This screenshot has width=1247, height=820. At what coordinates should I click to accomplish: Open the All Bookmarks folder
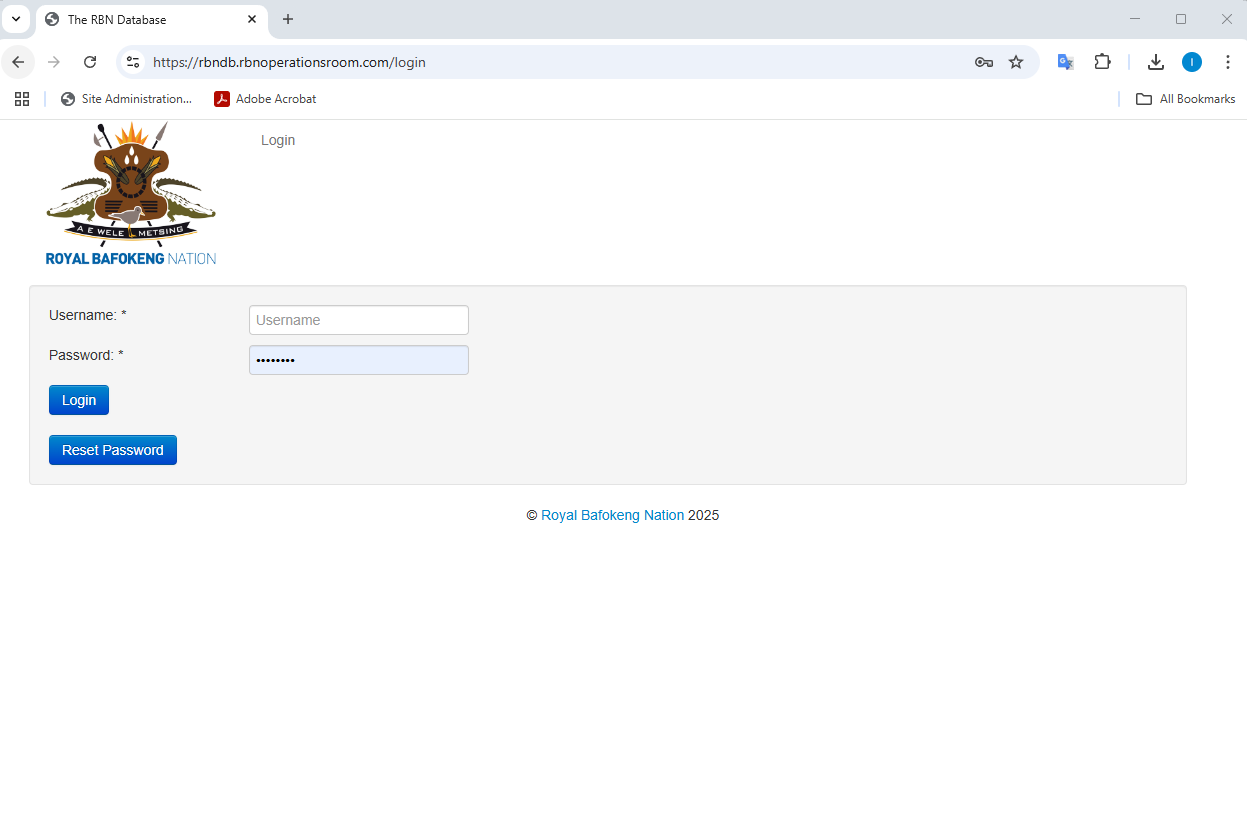1185,99
